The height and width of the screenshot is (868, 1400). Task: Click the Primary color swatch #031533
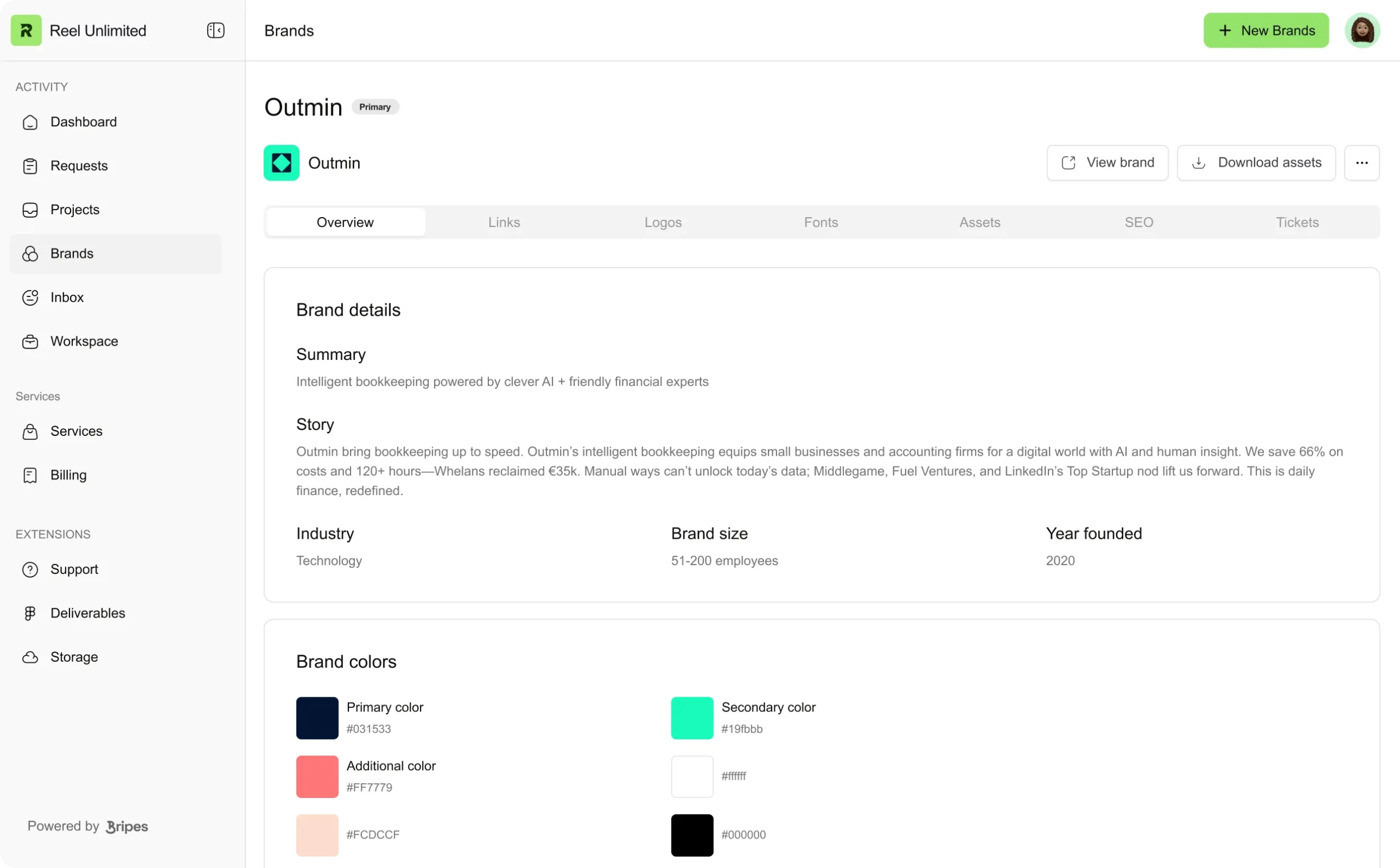coord(317,718)
